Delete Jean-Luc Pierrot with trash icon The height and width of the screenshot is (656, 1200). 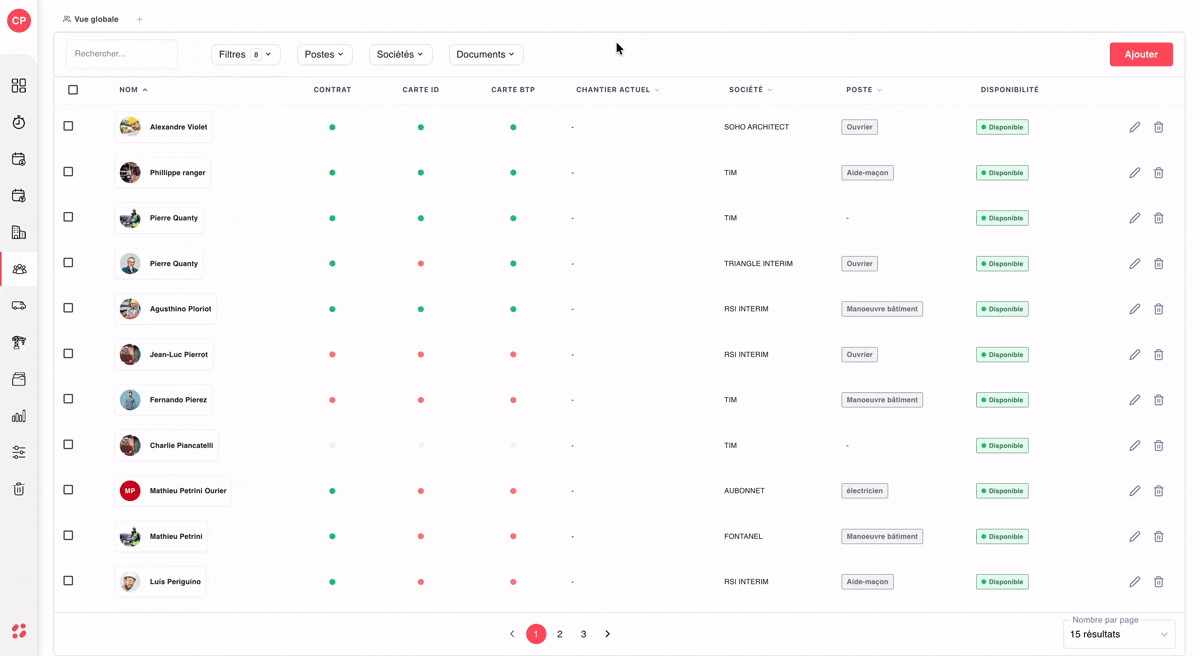click(1158, 354)
